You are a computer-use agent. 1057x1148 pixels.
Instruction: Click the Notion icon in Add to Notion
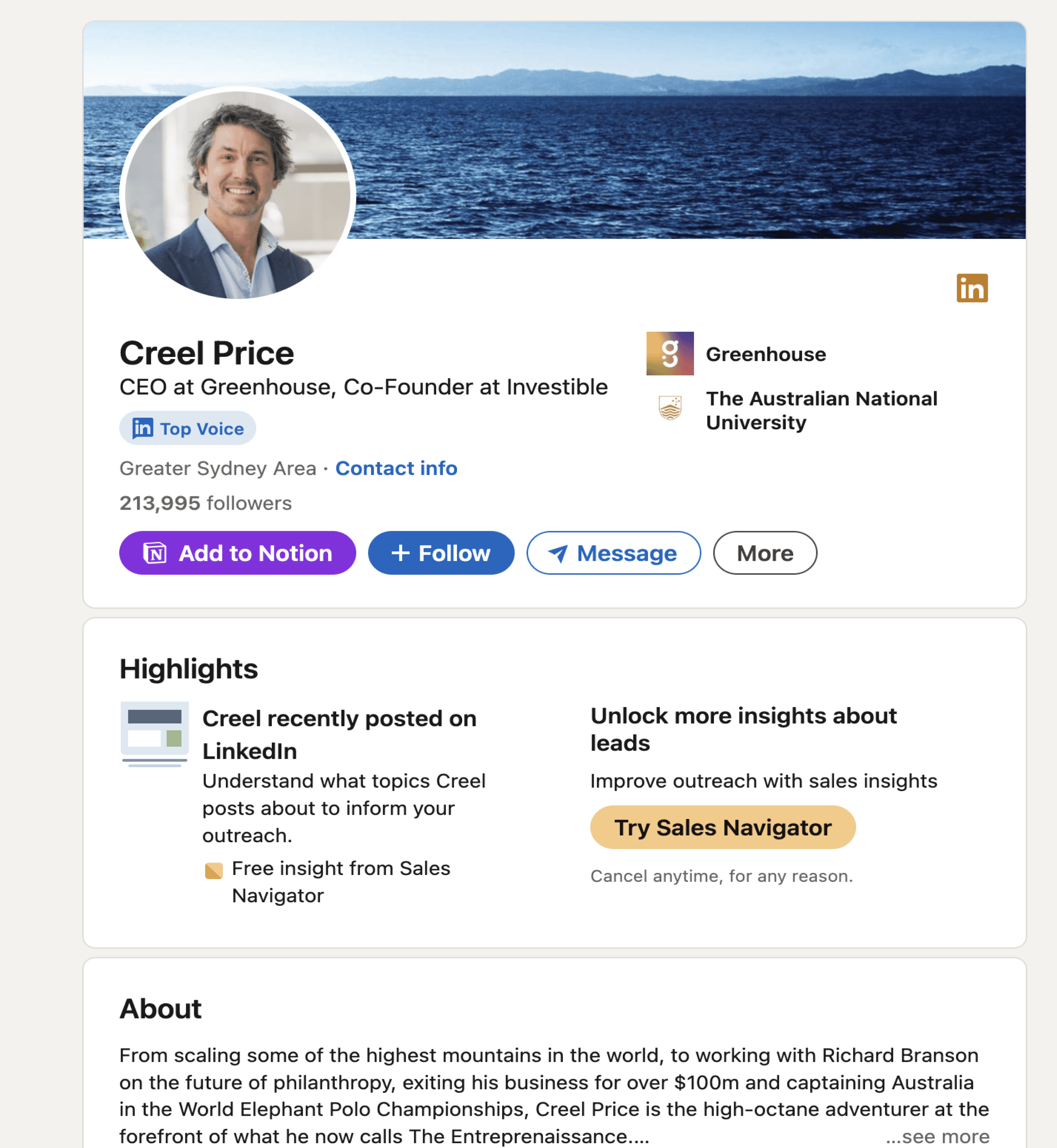tap(154, 553)
